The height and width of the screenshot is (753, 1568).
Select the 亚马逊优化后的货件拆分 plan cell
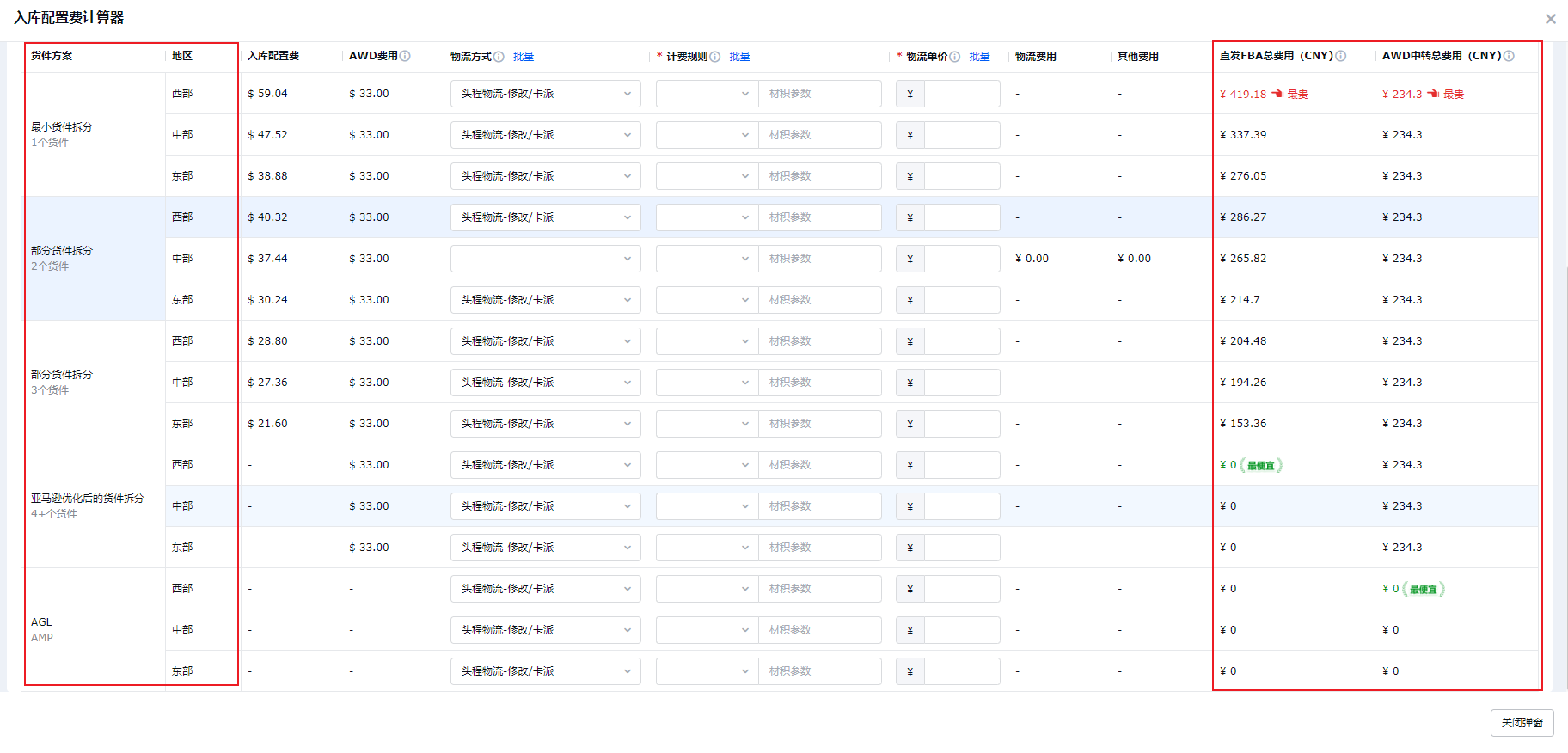[95, 506]
